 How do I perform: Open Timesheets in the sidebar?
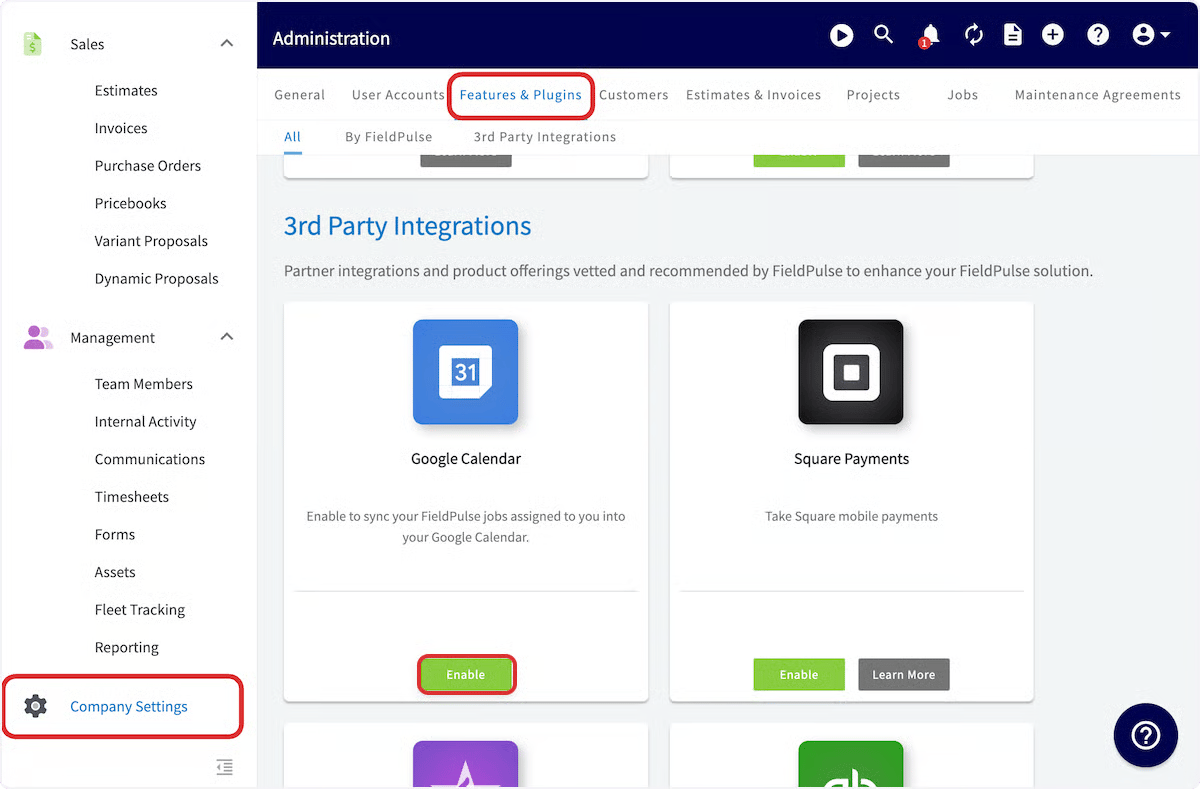point(132,497)
